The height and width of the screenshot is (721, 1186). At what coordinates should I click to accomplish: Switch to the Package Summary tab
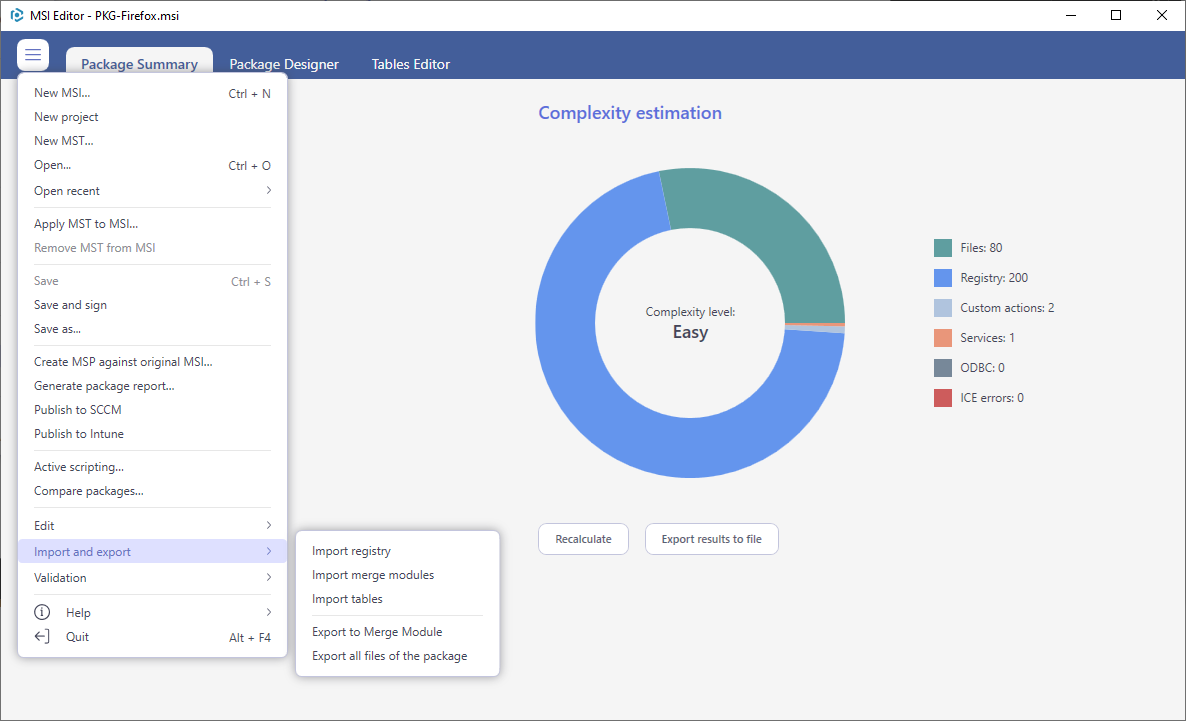tap(139, 64)
